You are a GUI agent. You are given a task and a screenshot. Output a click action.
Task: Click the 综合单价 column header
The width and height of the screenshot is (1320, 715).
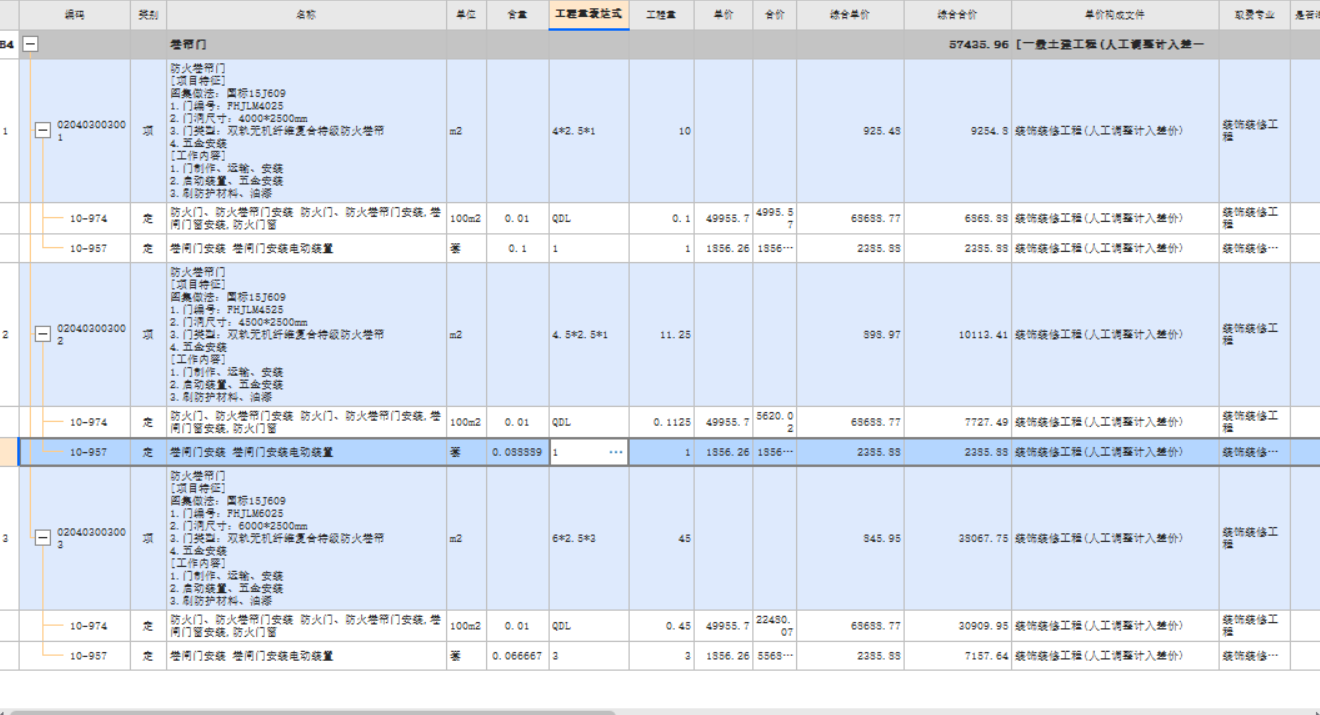(x=850, y=15)
